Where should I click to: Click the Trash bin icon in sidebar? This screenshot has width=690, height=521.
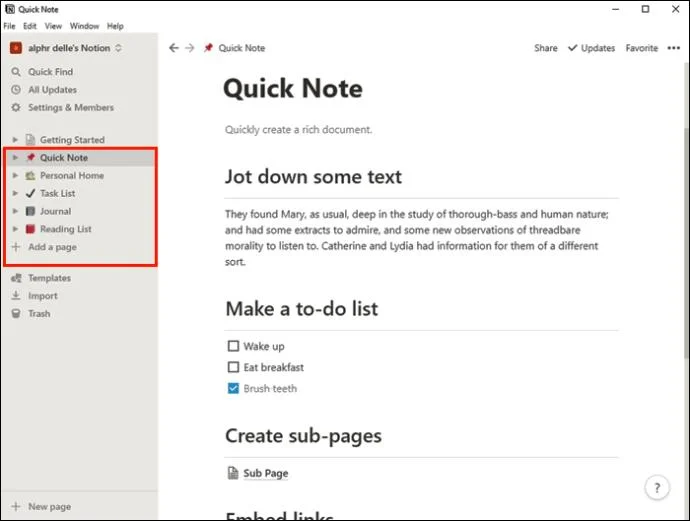(16, 314)
